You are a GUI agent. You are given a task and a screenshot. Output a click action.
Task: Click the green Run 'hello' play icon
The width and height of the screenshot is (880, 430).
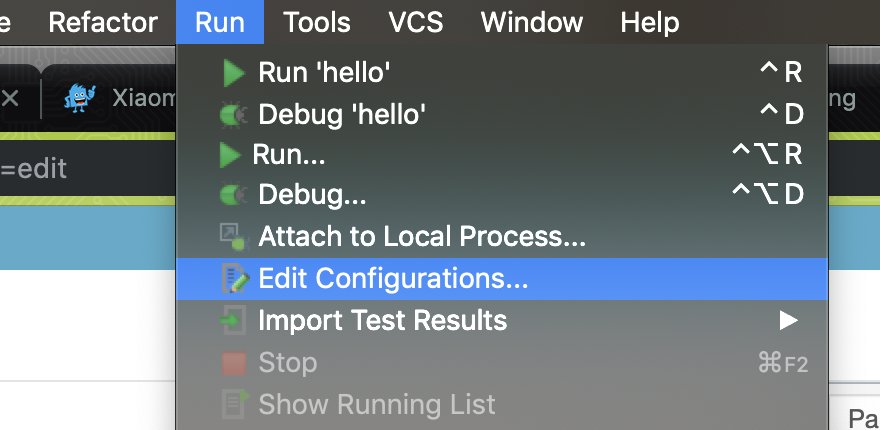[233, 73]
